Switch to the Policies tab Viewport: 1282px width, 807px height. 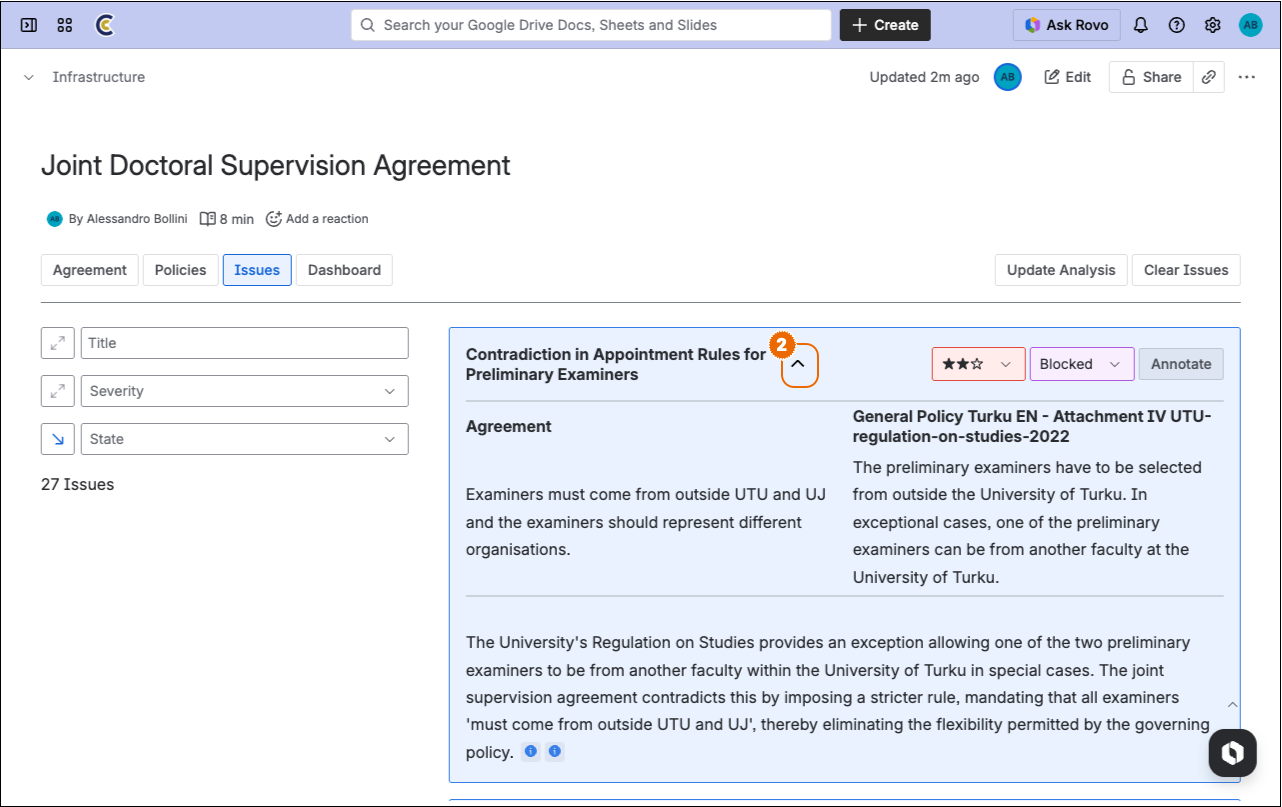pos(180,270)
